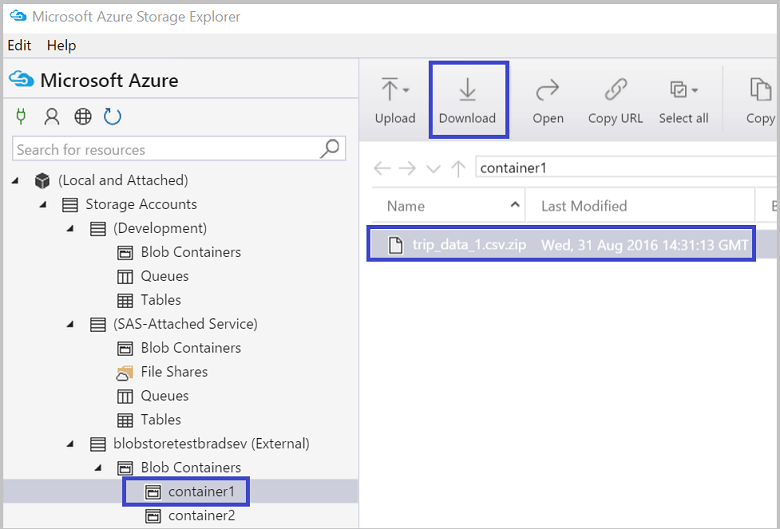Open the Help menu
Image resolution: width=780 pixels, height=529 pixels.
[x=61, y=45]
